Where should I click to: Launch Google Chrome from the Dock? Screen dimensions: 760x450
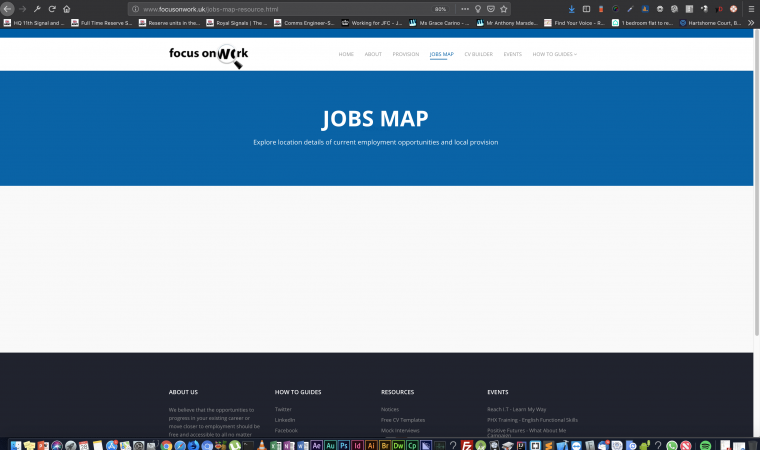click(166, 445)
